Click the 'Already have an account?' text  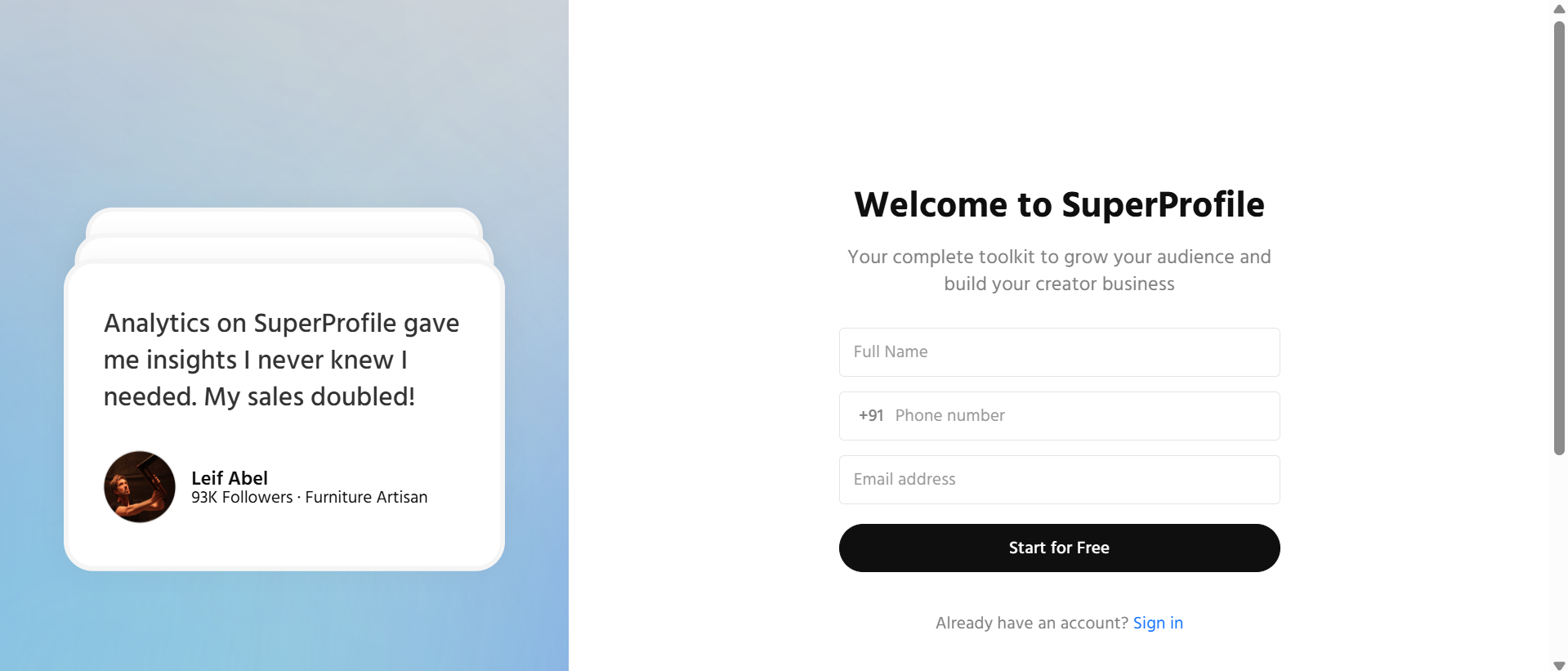pyautogui.click(x=1031, y=623)
